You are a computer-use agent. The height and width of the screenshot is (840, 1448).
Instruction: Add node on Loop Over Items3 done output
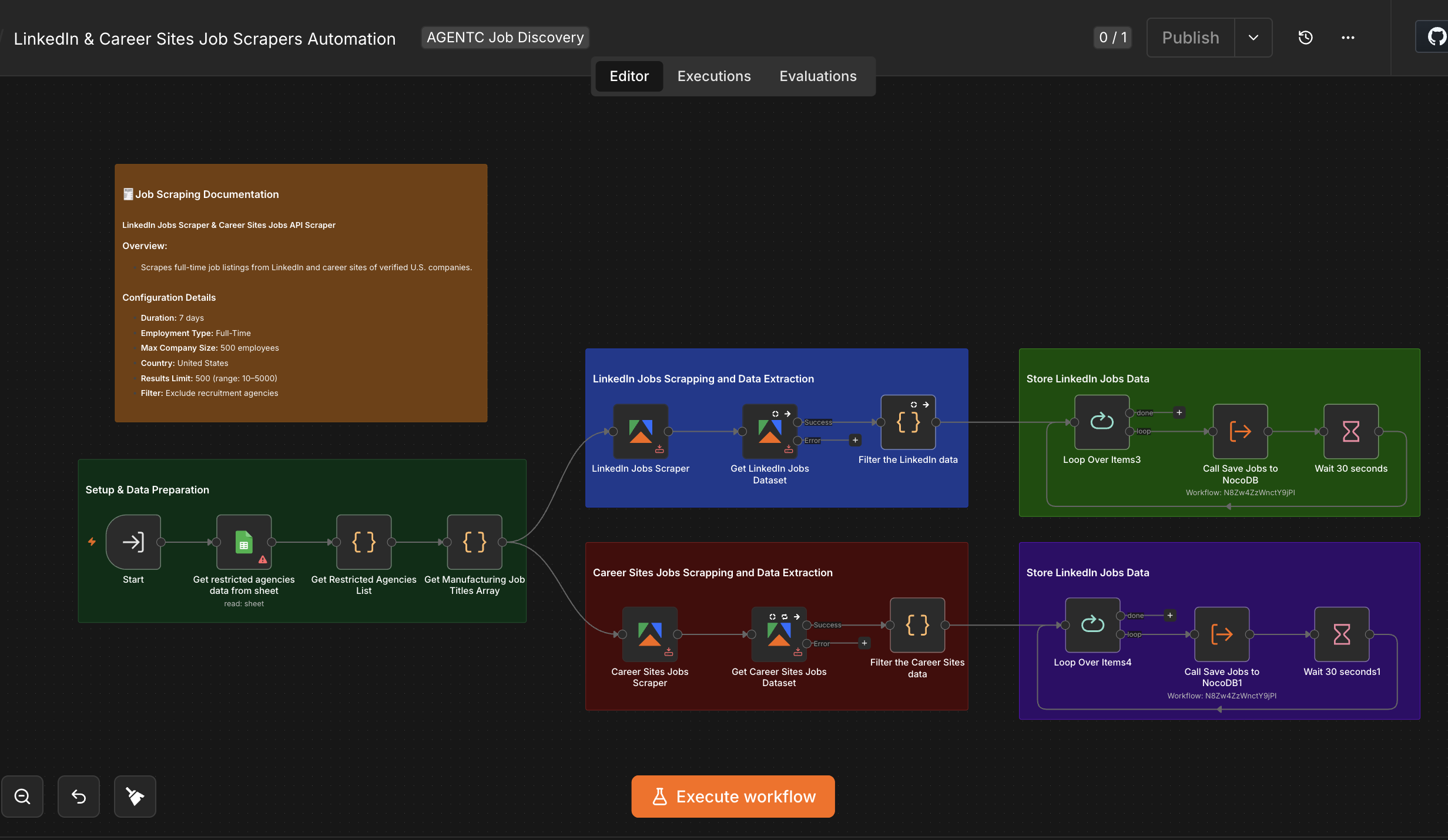pos(1179,412)
